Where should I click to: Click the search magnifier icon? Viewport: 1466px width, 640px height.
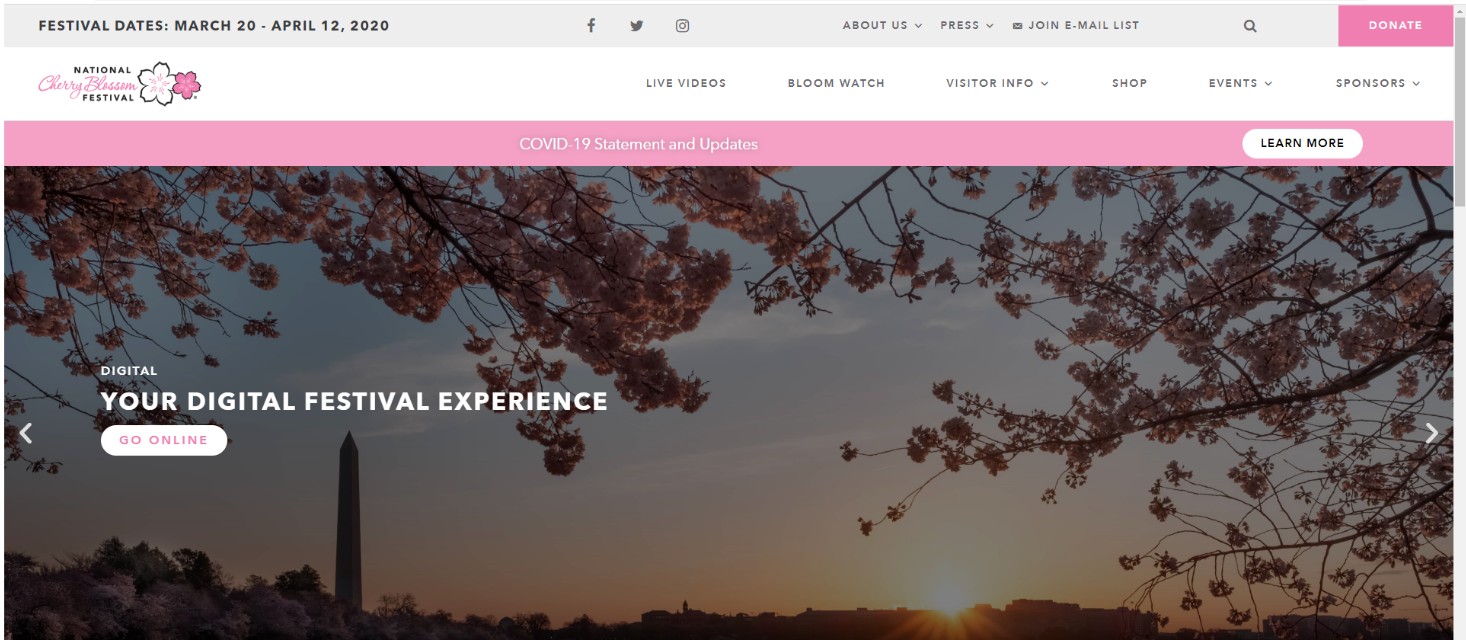pyautogui.click(x=1250, y=26)
